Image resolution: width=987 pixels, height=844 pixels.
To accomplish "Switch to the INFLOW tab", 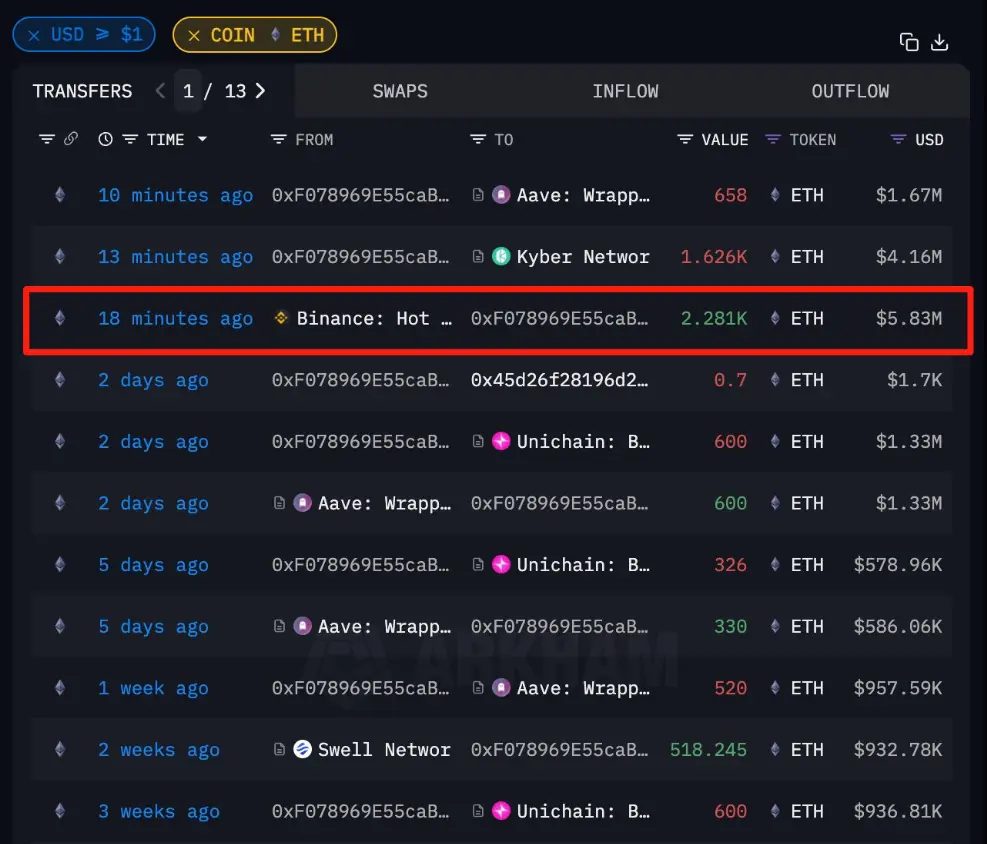I will tap(625, 91).
